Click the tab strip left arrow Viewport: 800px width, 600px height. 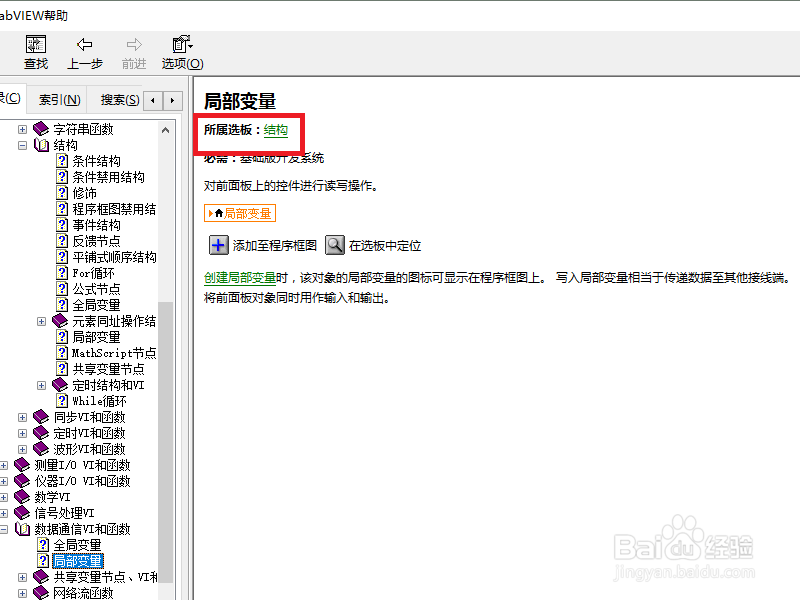(x=153, y=101)
